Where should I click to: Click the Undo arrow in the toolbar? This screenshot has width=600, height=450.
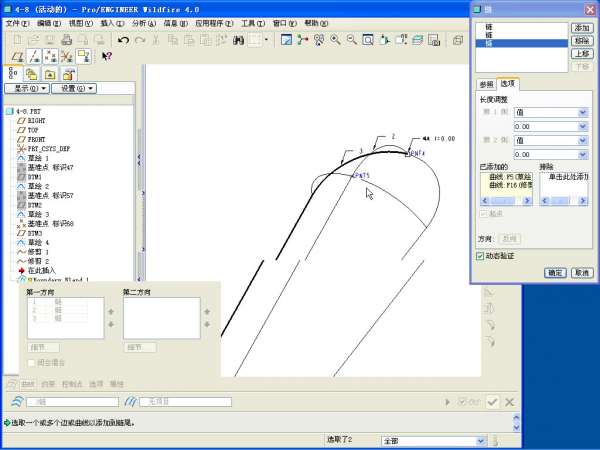[123, 40]
